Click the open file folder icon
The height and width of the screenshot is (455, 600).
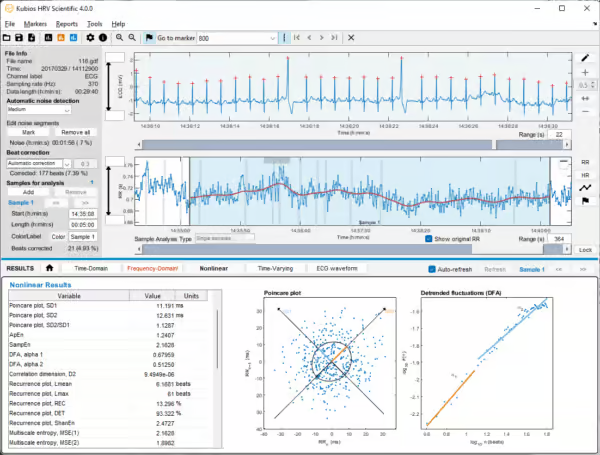point(8,37)
